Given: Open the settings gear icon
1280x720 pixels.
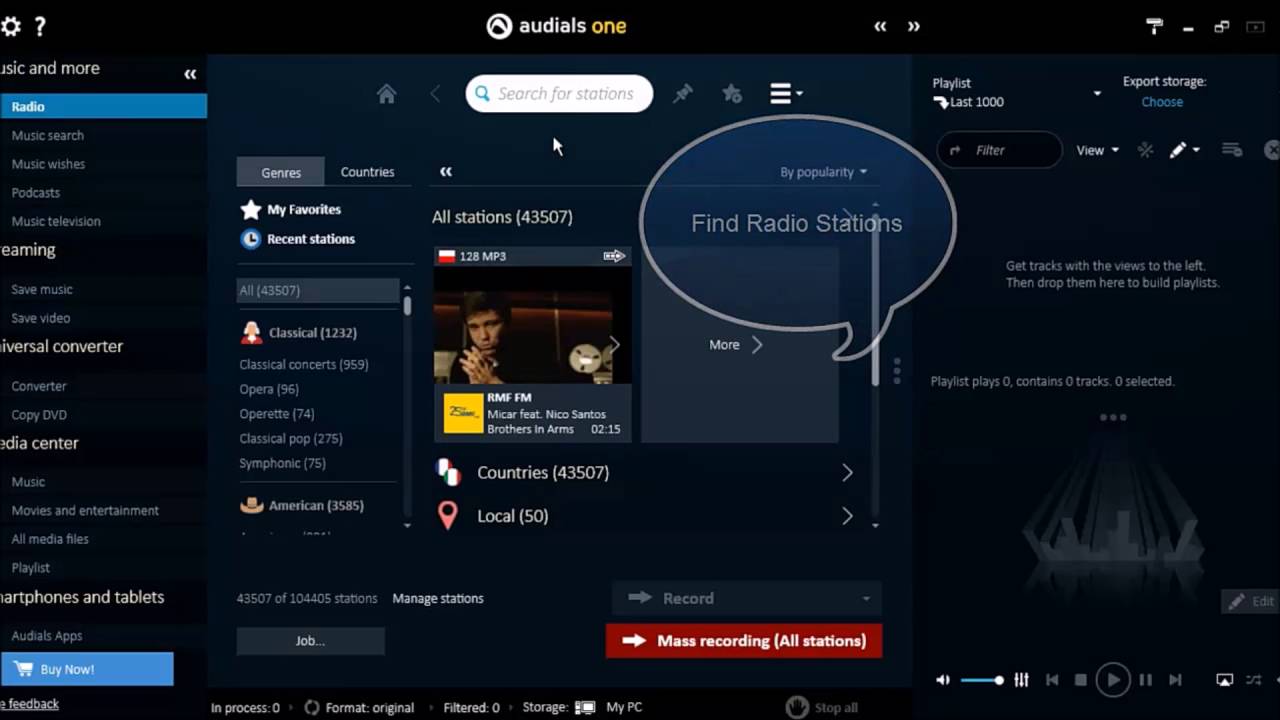Looking at the screenshot, I should click(11, 27).
